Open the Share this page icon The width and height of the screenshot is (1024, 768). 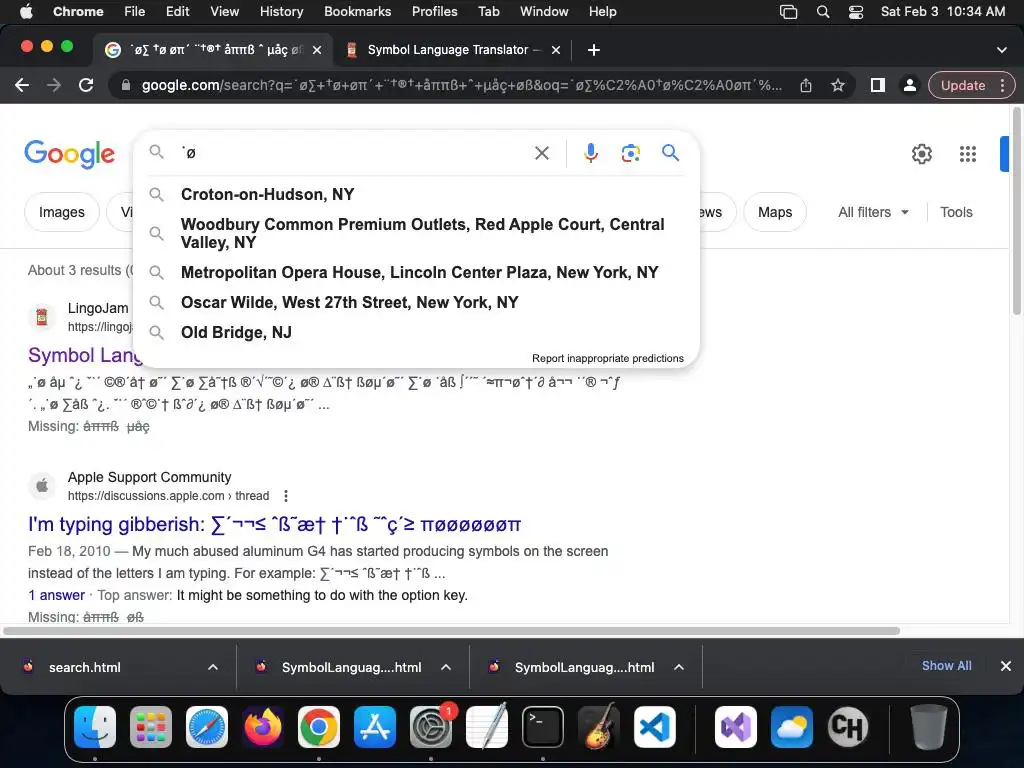(806, 85)
